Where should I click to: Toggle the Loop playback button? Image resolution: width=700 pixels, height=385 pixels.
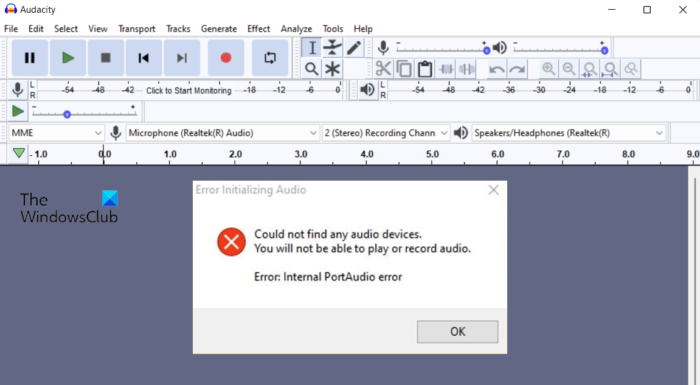(270, 58)
